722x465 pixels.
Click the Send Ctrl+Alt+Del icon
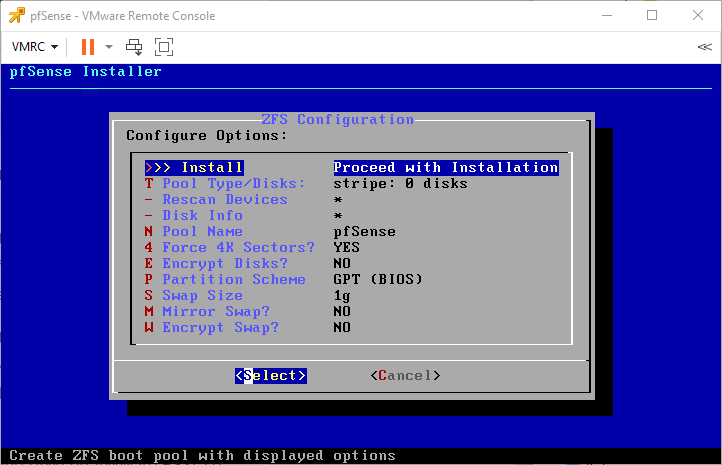coord(134,47)
